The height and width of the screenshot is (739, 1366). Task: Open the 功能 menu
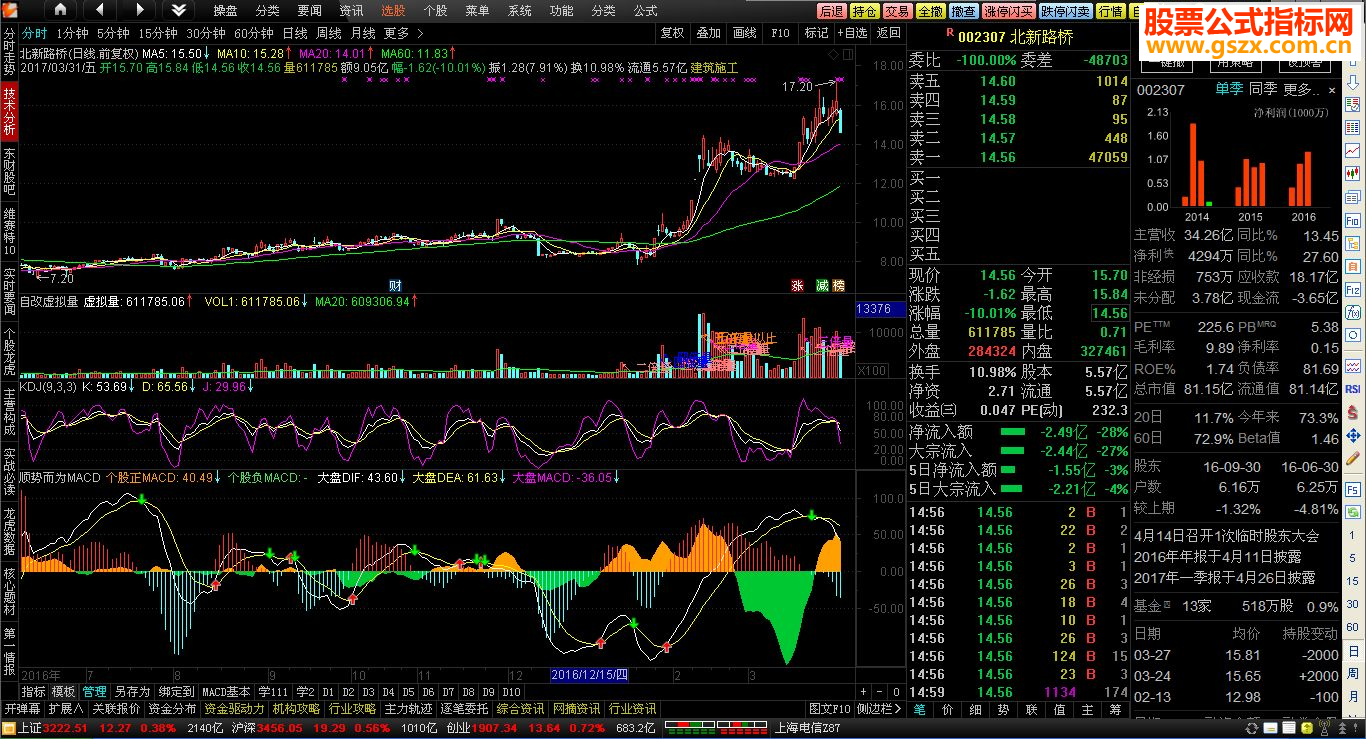(561, 11)
